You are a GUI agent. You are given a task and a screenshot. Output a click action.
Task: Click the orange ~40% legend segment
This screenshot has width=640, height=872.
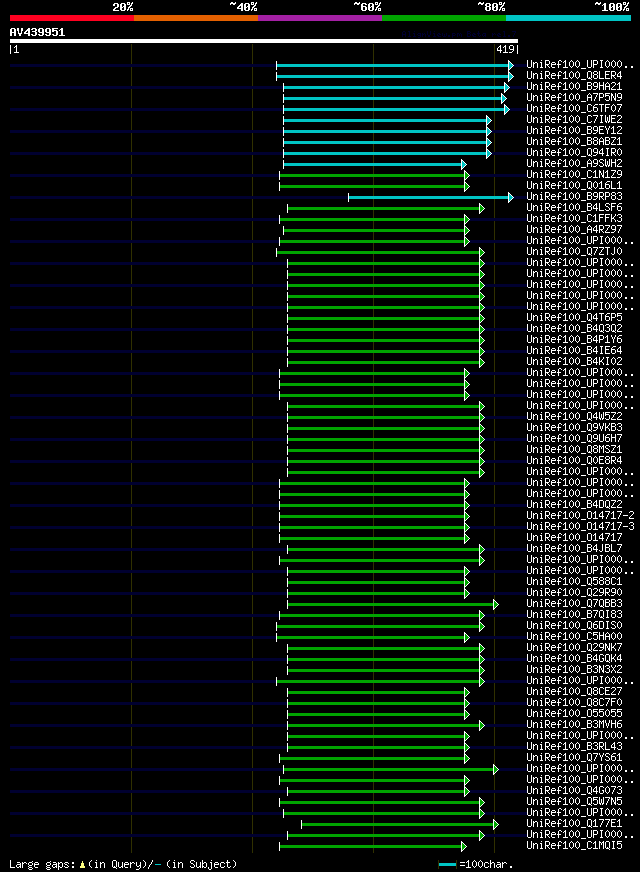click(x=196, y=18)
